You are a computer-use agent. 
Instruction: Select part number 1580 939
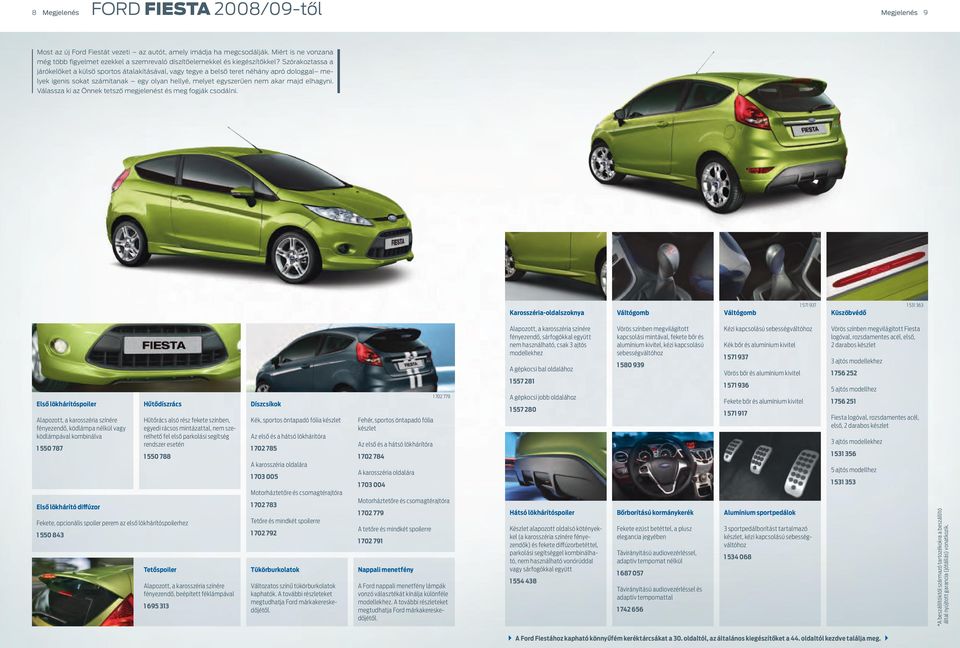pos(631,364)
